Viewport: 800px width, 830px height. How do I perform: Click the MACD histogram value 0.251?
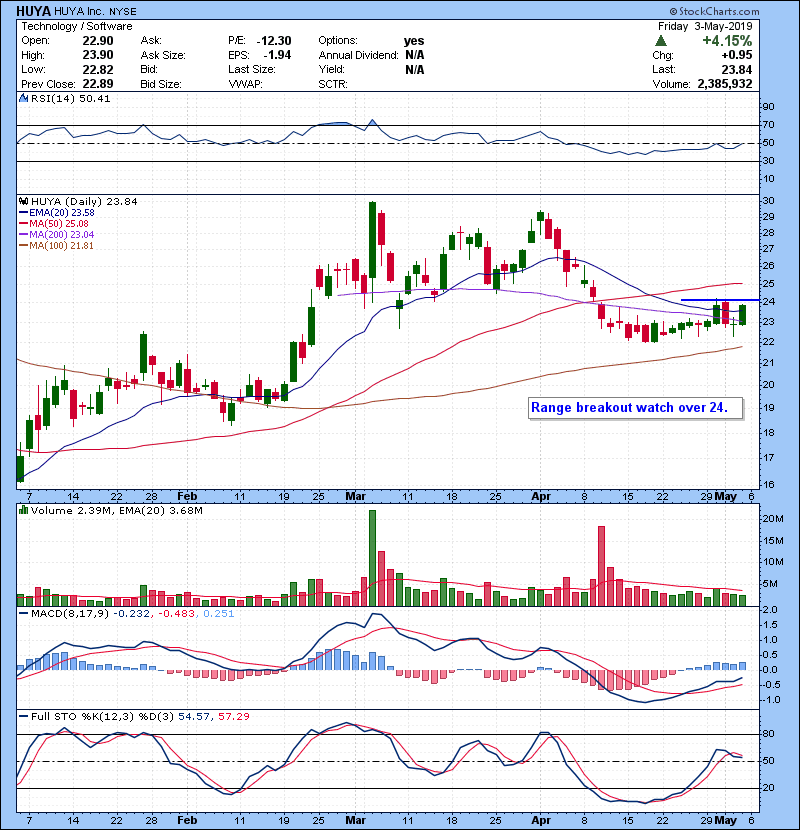219,614
